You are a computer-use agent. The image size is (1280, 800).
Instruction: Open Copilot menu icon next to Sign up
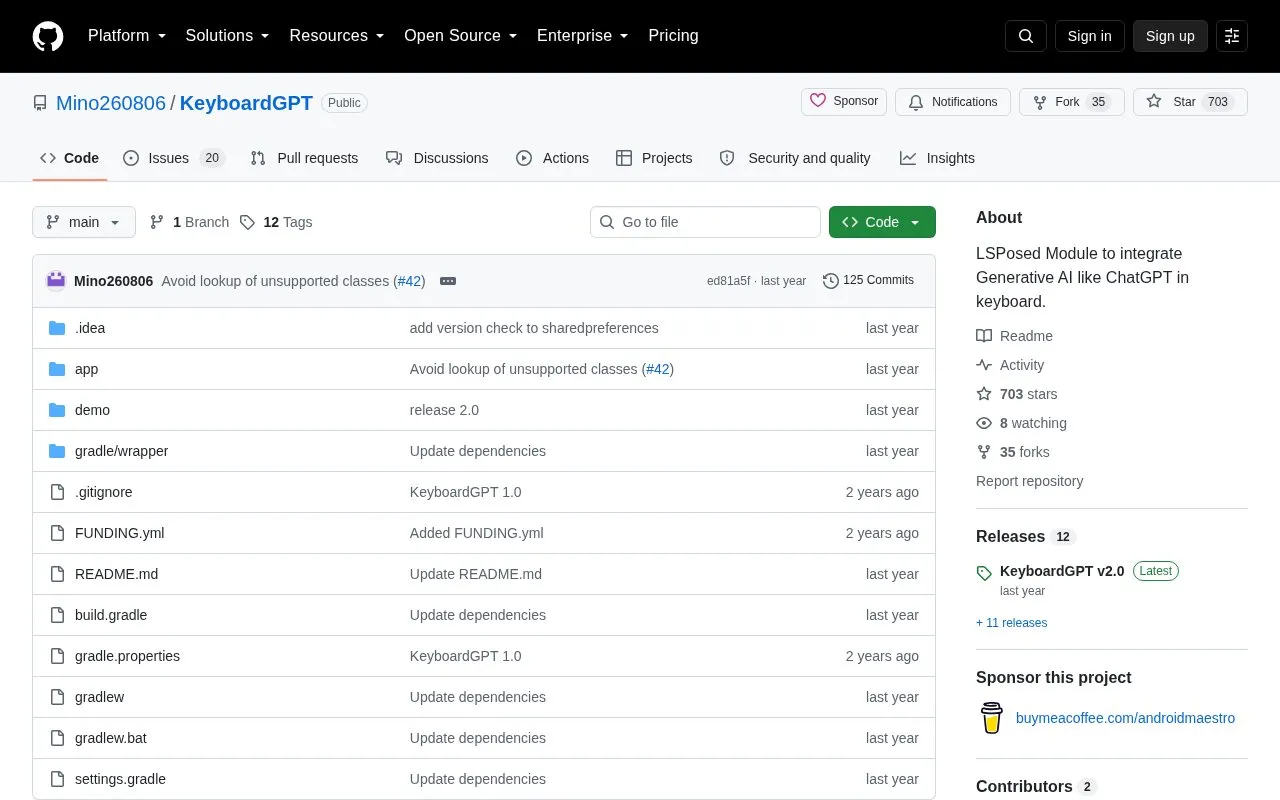pyautogui.click(x=1232, y=36)
